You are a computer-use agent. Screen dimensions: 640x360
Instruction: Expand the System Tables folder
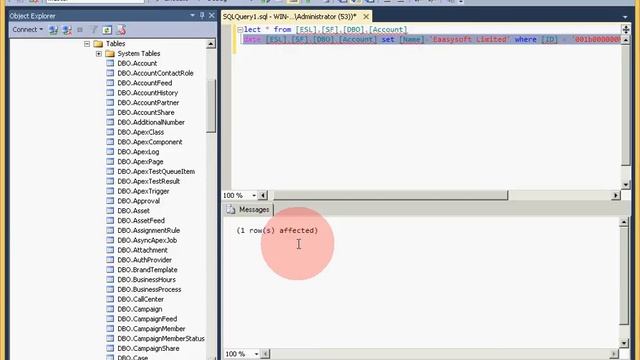click(x=99, y=53)
